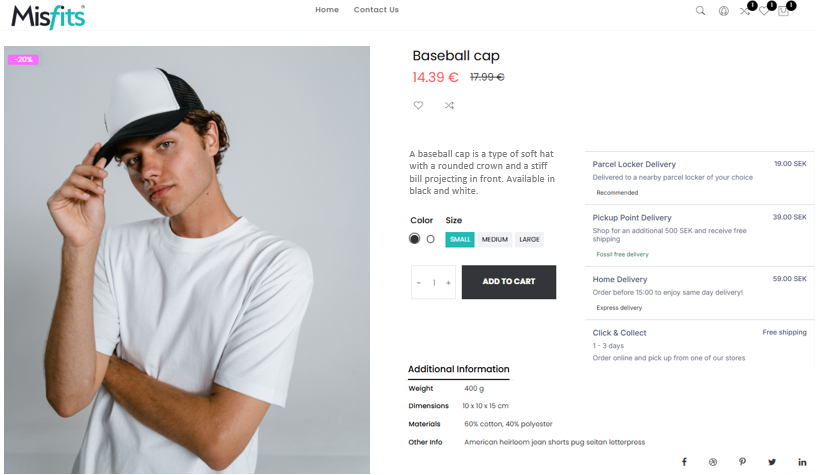Viewport: 832px width, 475px height.
Task: Click the Add to Cart button
Action: click(508, 282)
